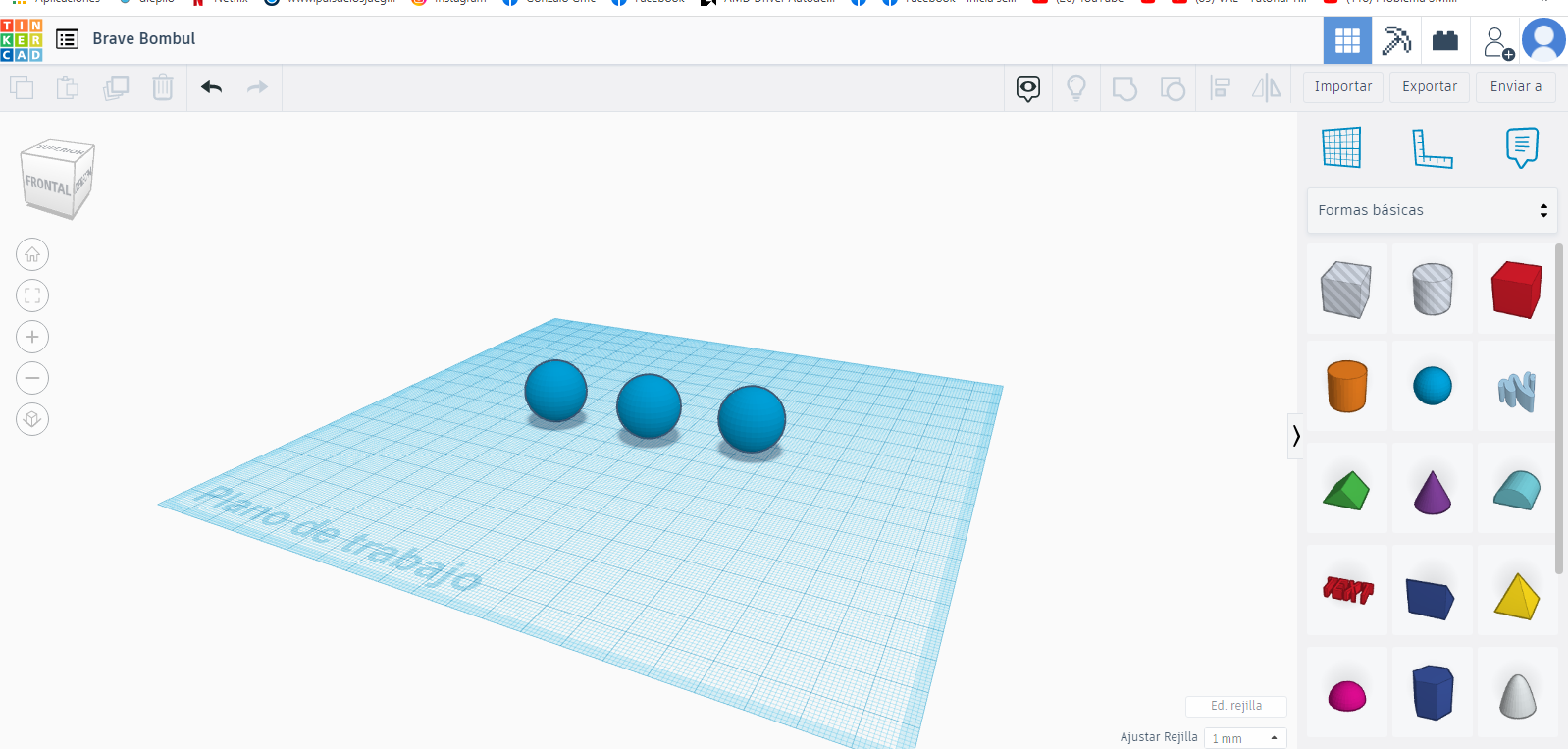Pick the orange cylinder shape

tap(1346, 386)
